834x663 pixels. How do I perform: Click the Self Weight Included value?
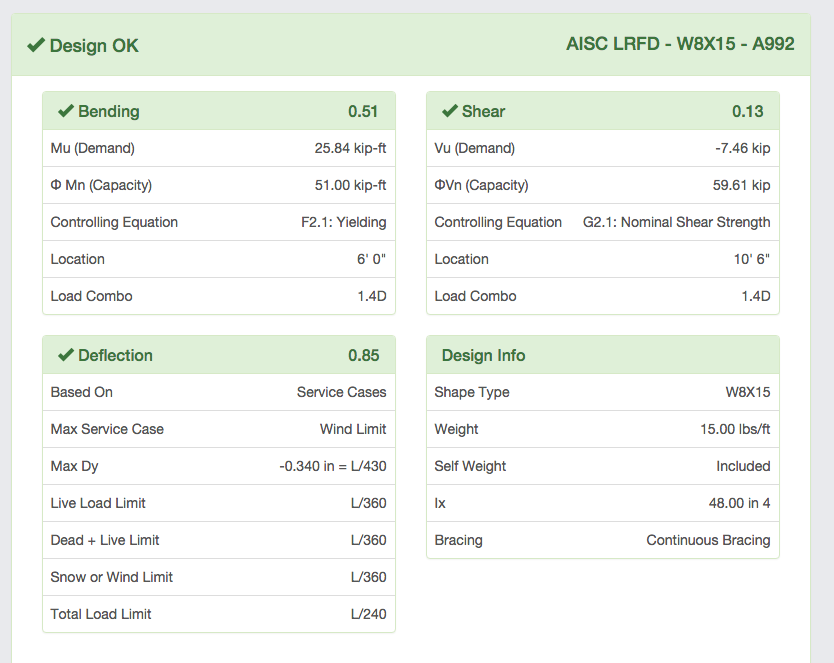coord(743,466)
